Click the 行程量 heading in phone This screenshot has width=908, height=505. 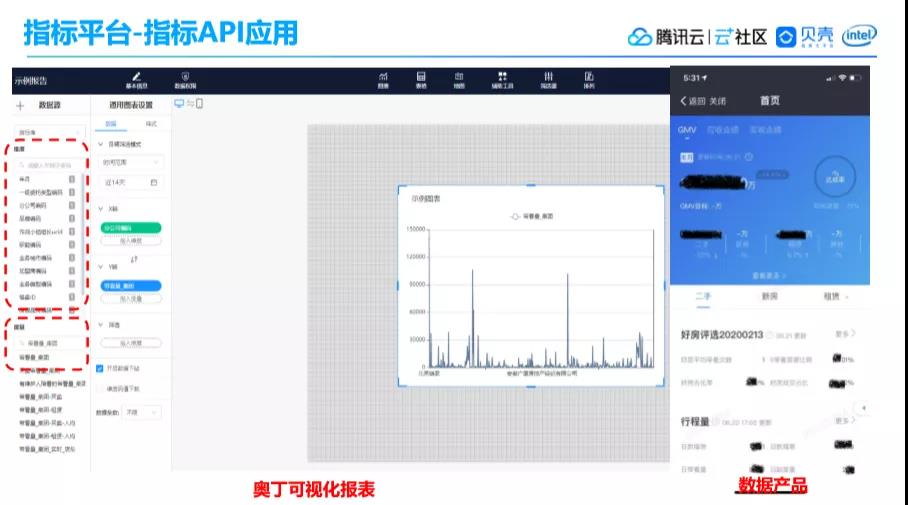pyautogui.click(x=695, y=421)
